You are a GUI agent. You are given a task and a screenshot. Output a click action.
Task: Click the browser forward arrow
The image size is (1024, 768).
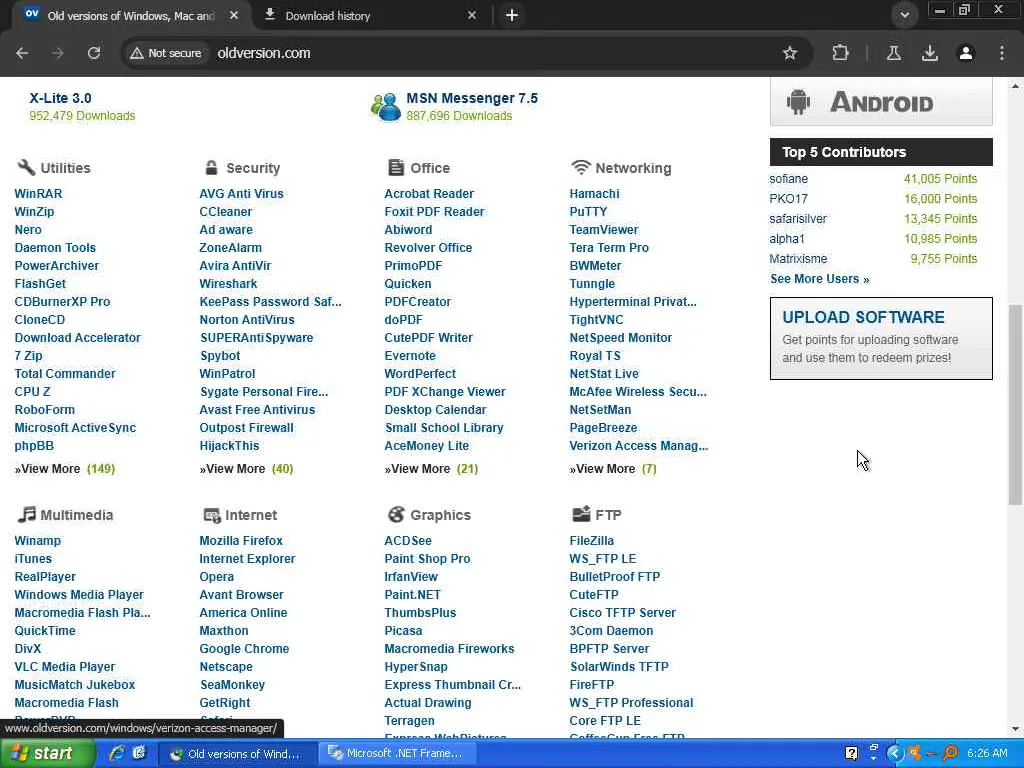click(x=58, y=53)
